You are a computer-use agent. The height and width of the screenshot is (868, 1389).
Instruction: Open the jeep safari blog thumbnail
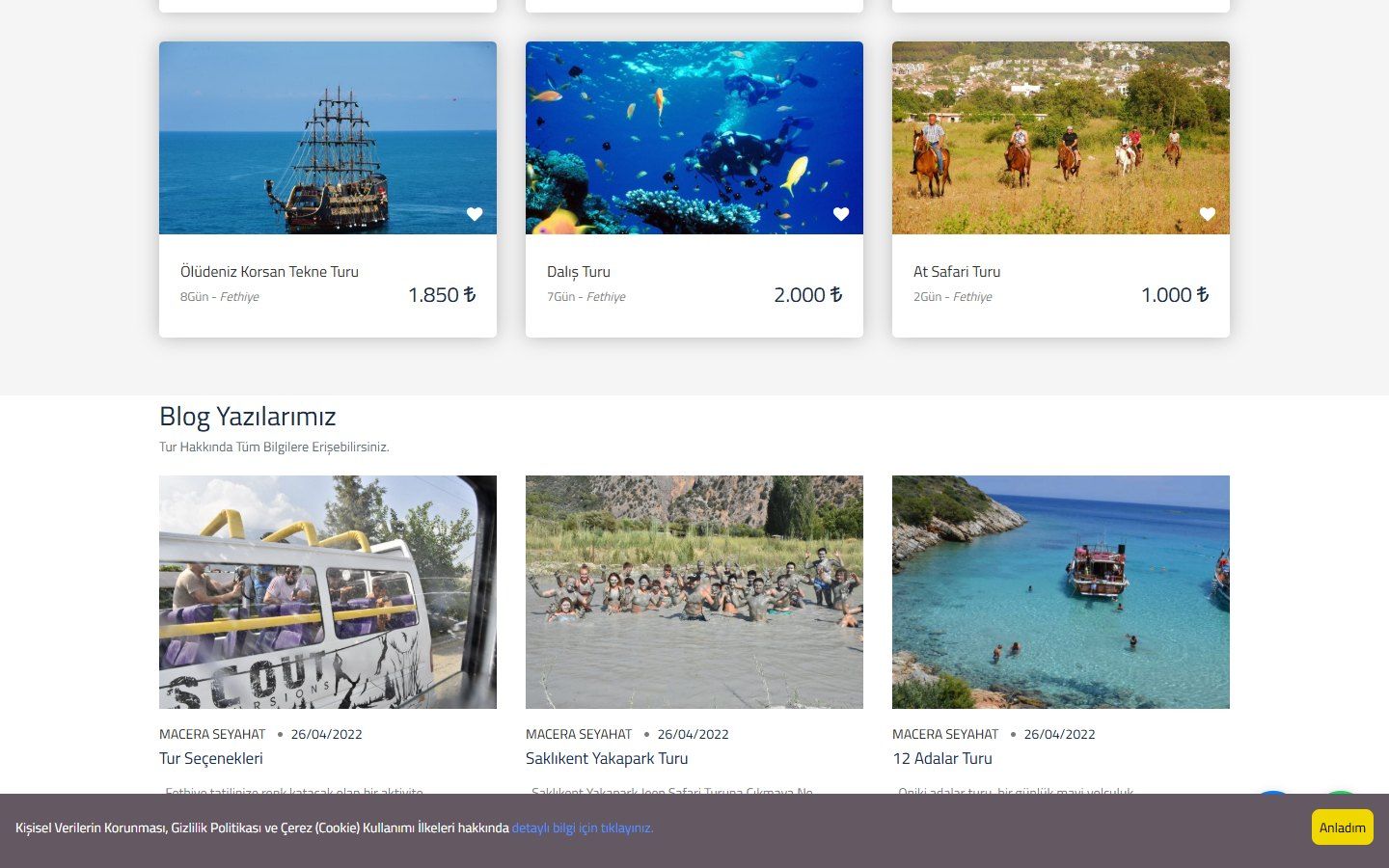[328, 592]
